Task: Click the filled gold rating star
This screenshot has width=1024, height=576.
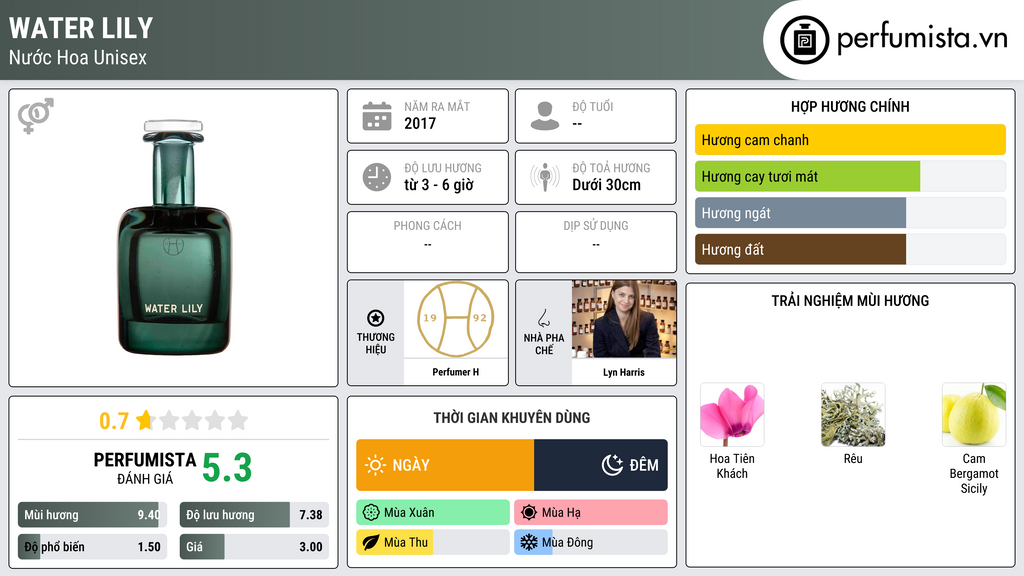Action: point(145,420)
